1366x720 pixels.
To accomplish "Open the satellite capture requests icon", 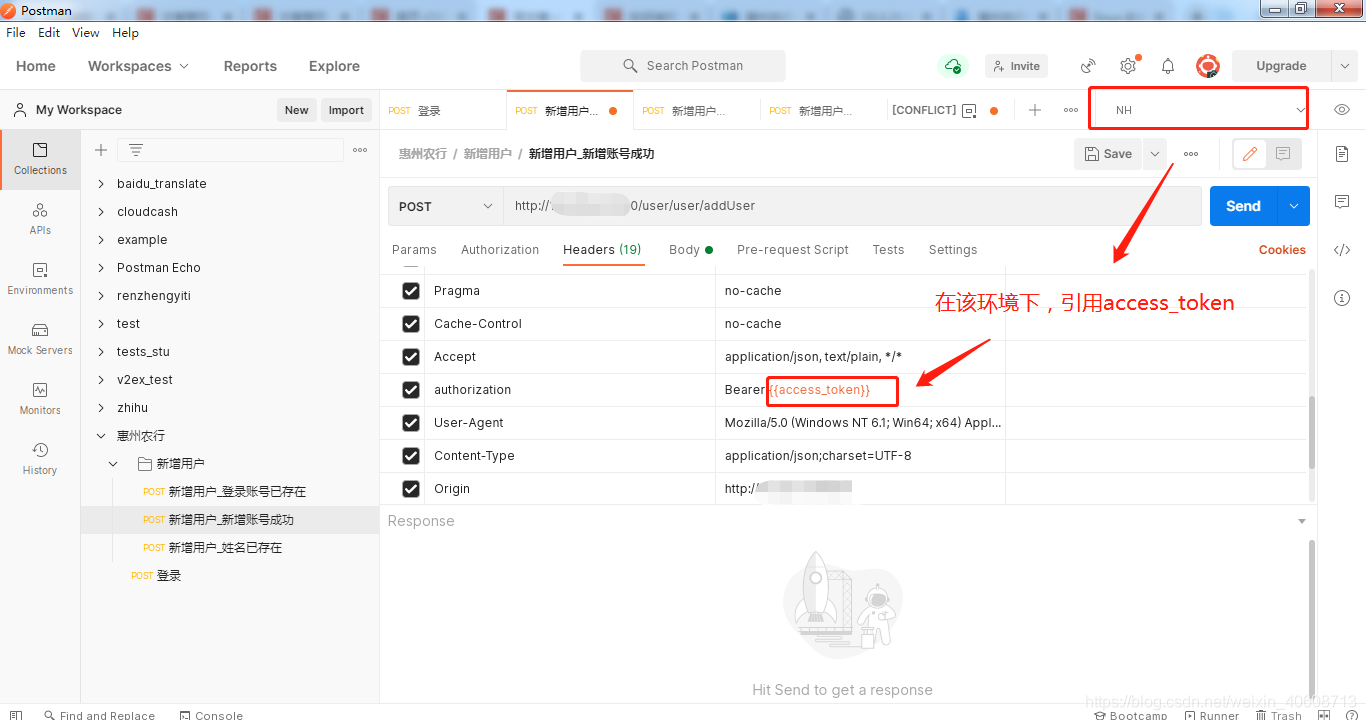I will click(x=1088, y=66).
